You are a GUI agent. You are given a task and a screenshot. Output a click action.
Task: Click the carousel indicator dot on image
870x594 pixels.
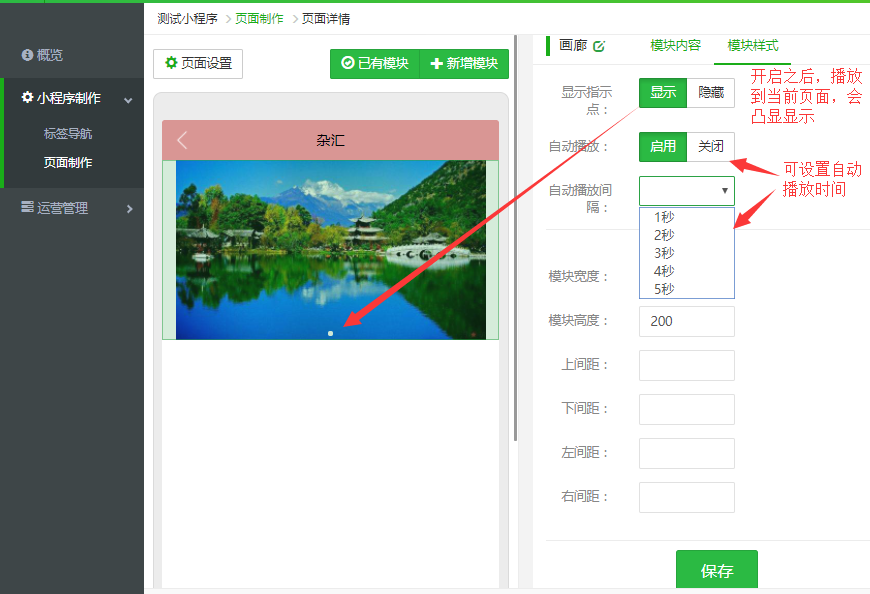coord(330,333)
